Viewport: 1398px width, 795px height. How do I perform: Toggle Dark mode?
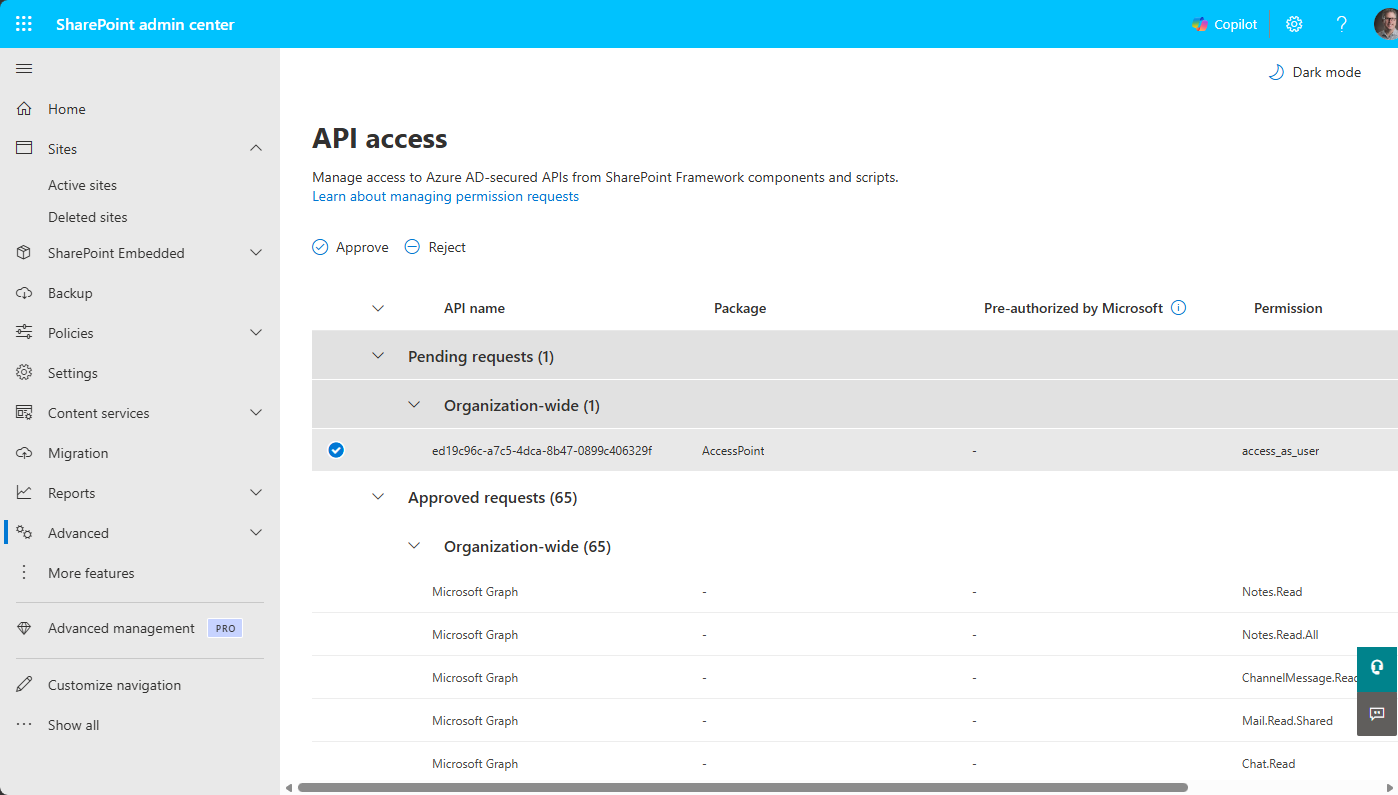point(1315,72)
